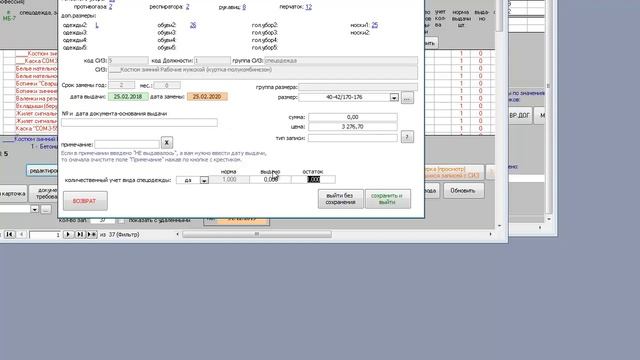640x360 pixels.
Task: Click the рукавиц size link 8
Action: (x=244, y=7)
